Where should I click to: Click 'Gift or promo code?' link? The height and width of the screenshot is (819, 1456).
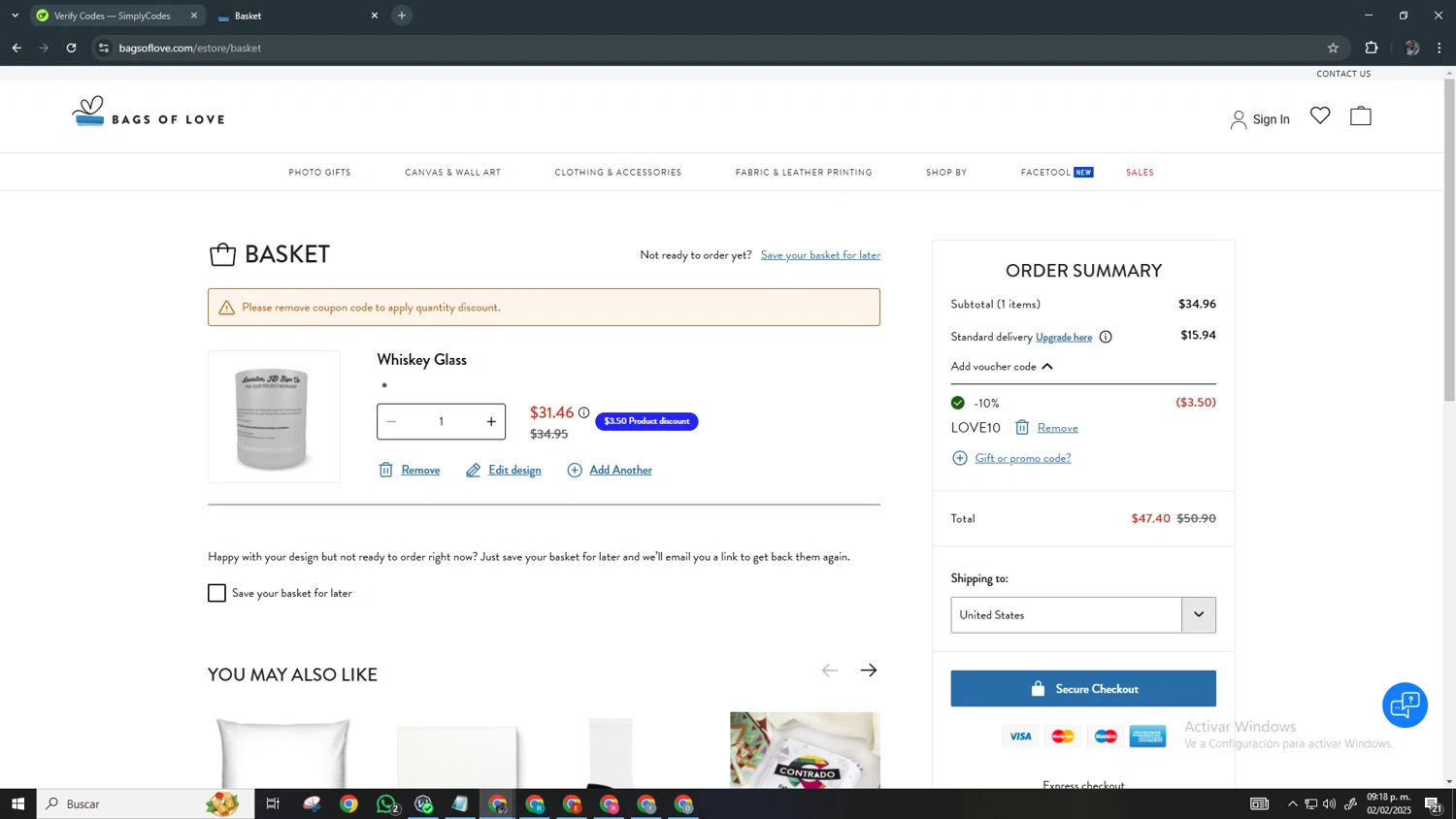click(x=1023, y=458)
